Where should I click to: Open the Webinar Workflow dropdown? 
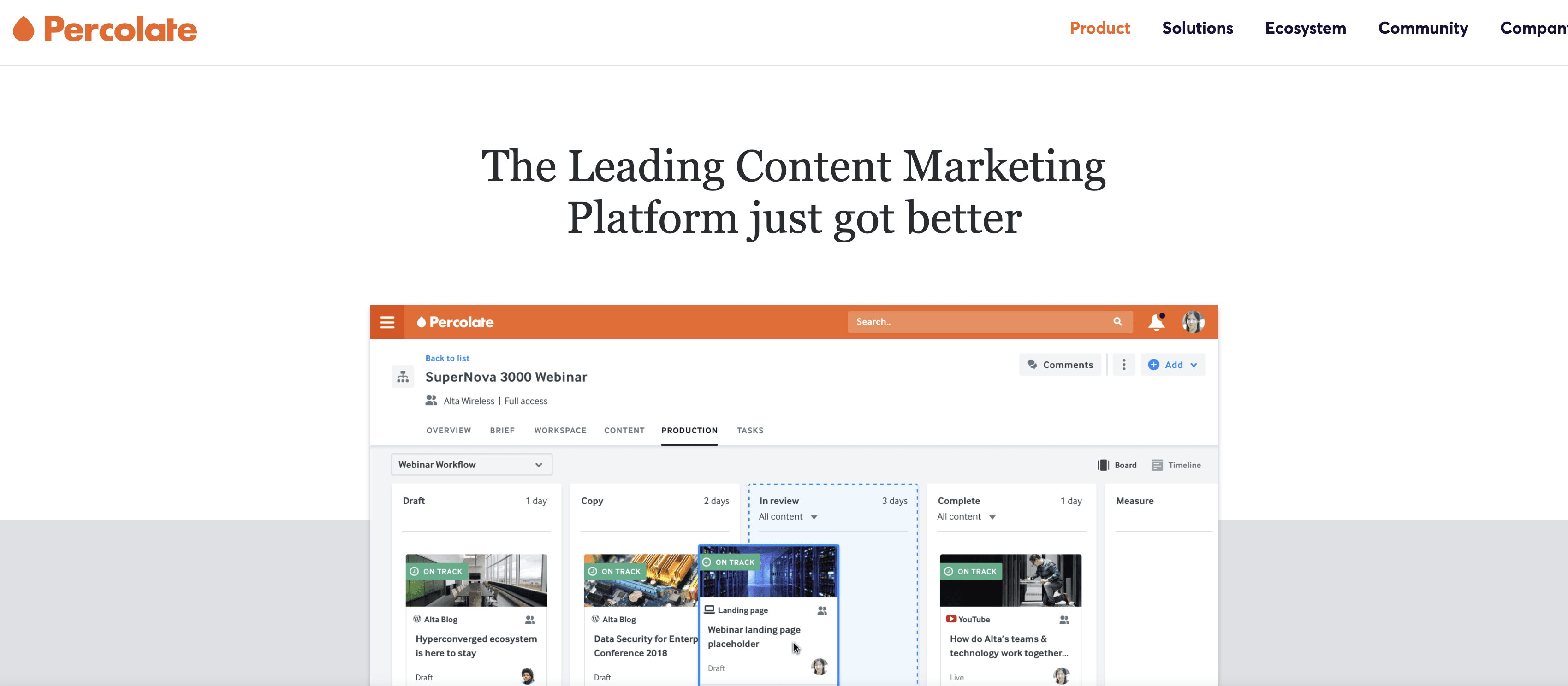pos(471,464)
